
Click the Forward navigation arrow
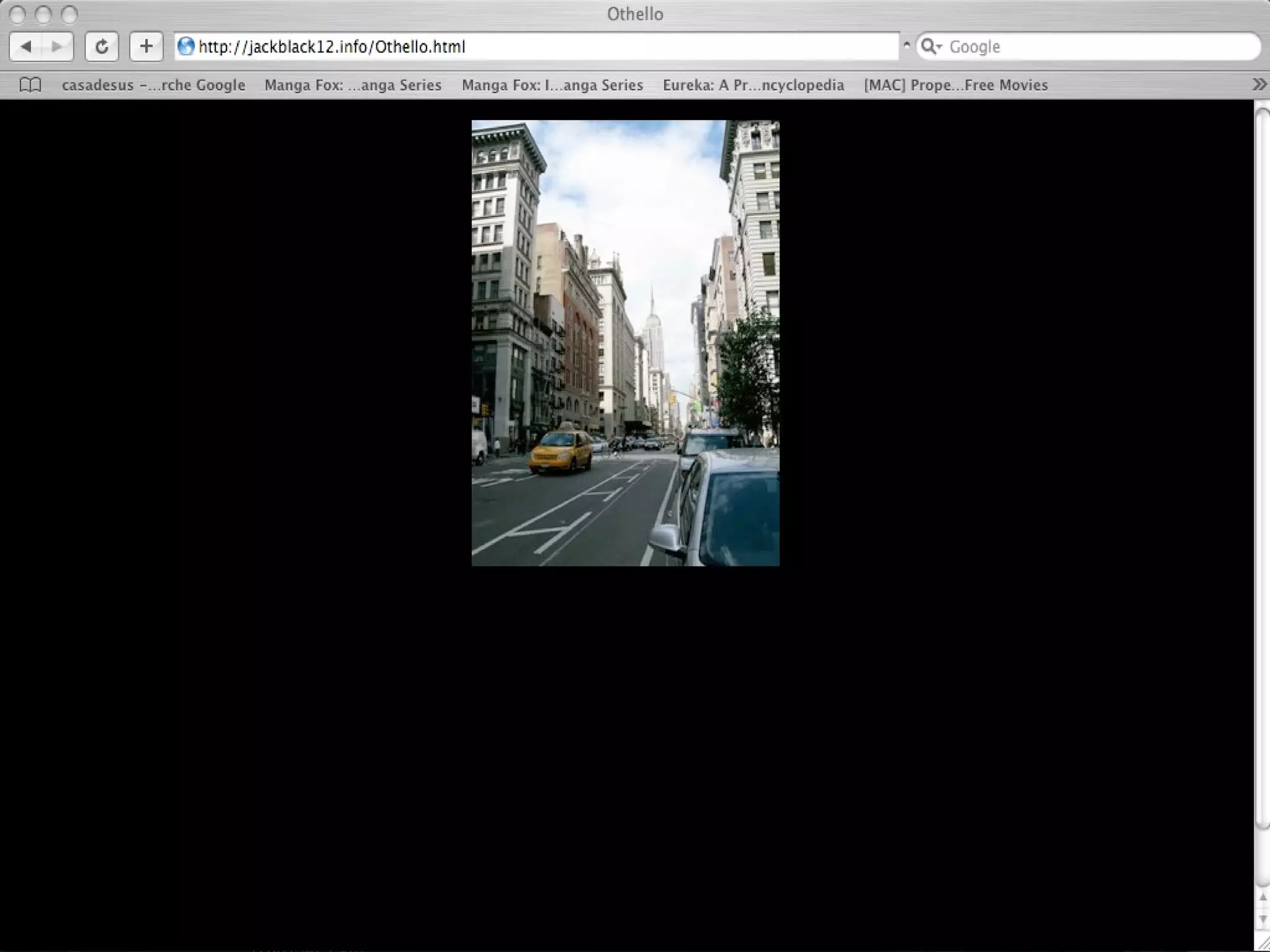(57, 46)
